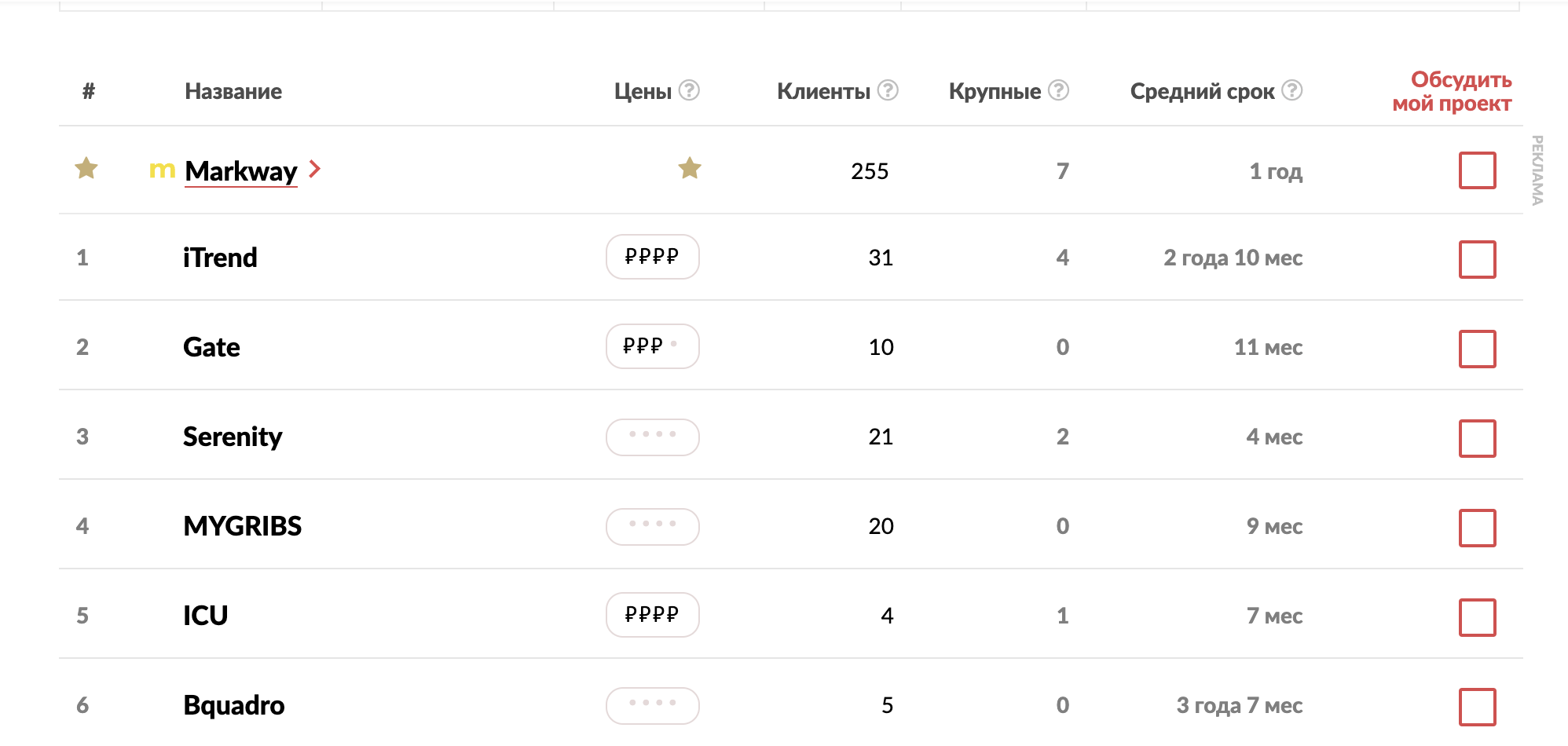Click the Обсудить мой проект link
This screenshot has height=746, width=1568.
1452,92
